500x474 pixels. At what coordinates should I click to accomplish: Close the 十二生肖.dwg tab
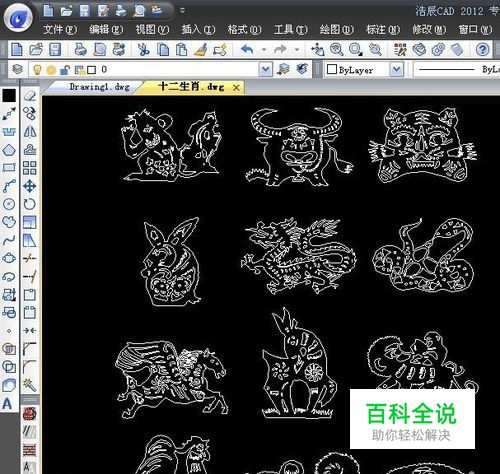click(236, 88)
